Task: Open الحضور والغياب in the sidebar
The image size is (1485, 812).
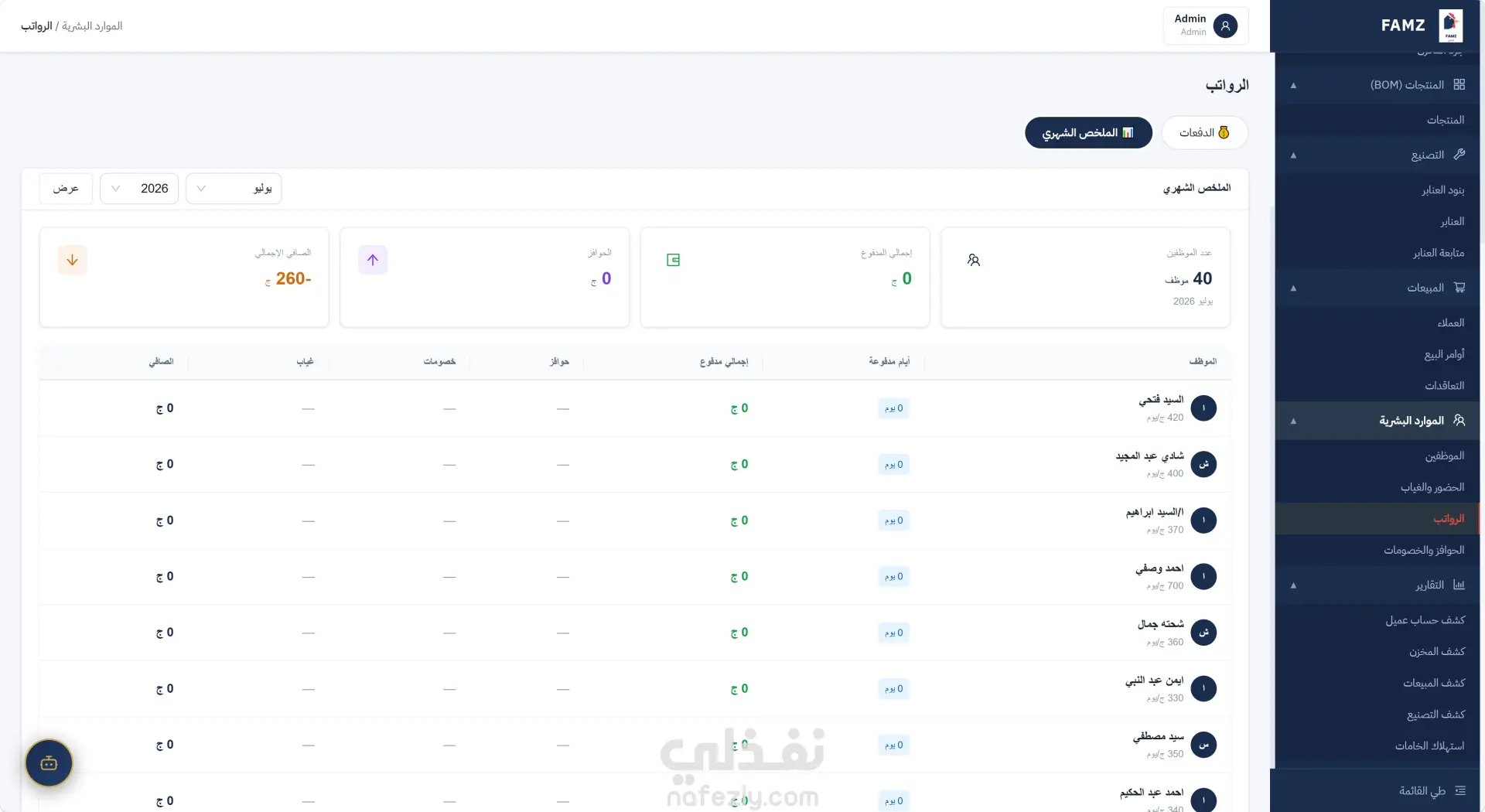Action: click(1432, 487)
